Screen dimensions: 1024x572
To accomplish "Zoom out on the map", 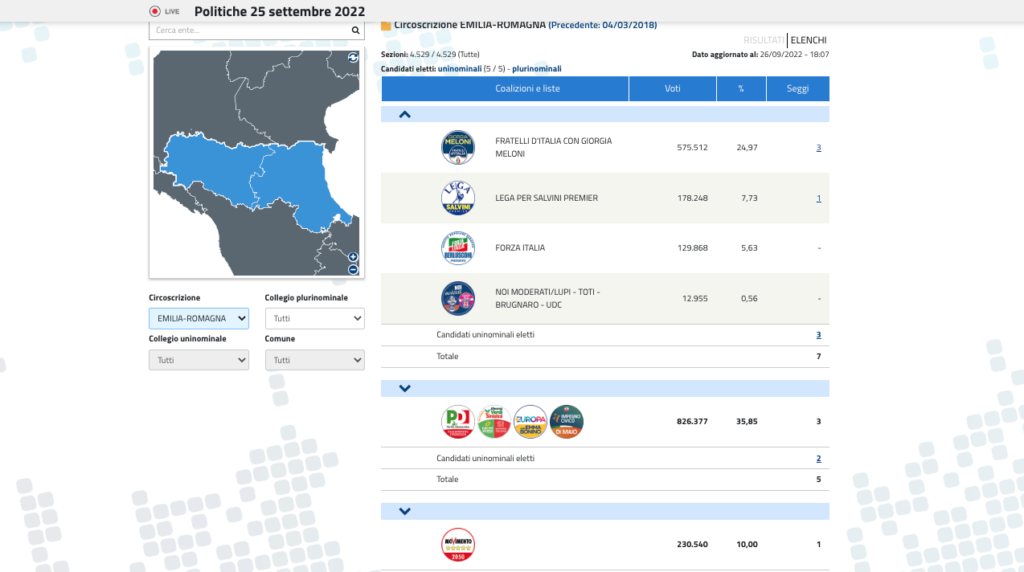I will pyautogui.click(x=353, y=269).
